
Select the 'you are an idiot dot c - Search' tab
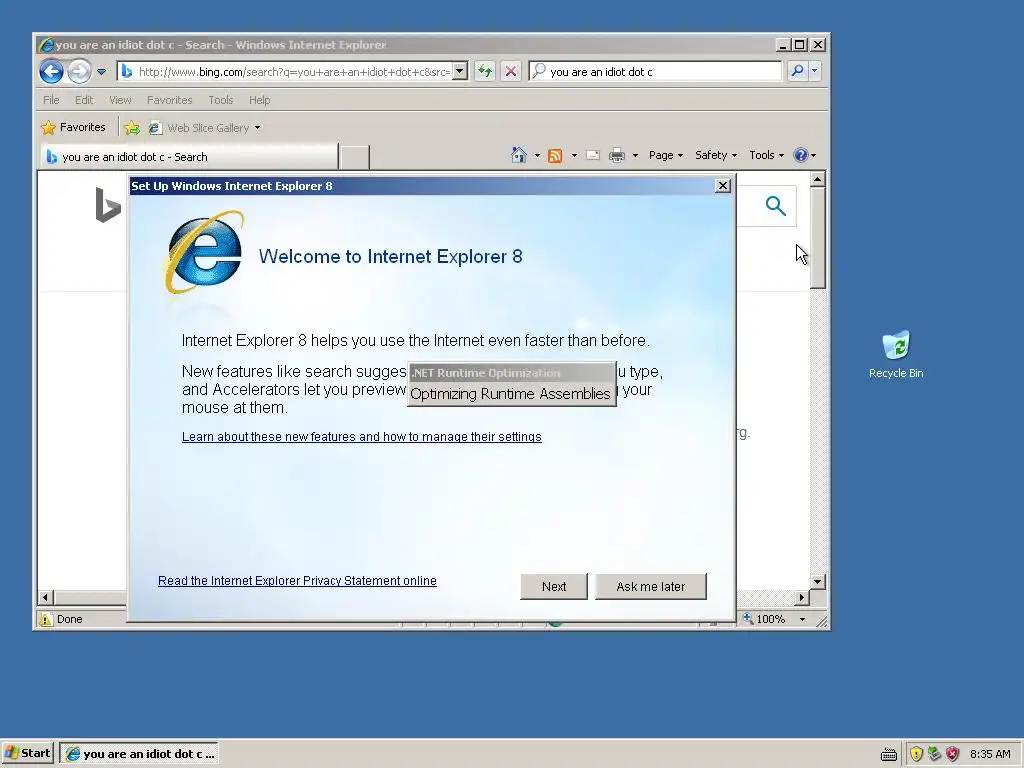click(x=189, y=157)
